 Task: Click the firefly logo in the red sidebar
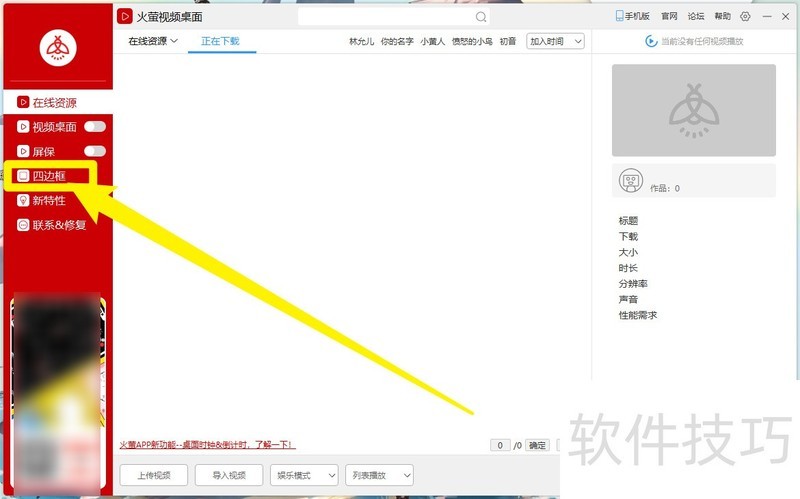[x=58, y=48]
